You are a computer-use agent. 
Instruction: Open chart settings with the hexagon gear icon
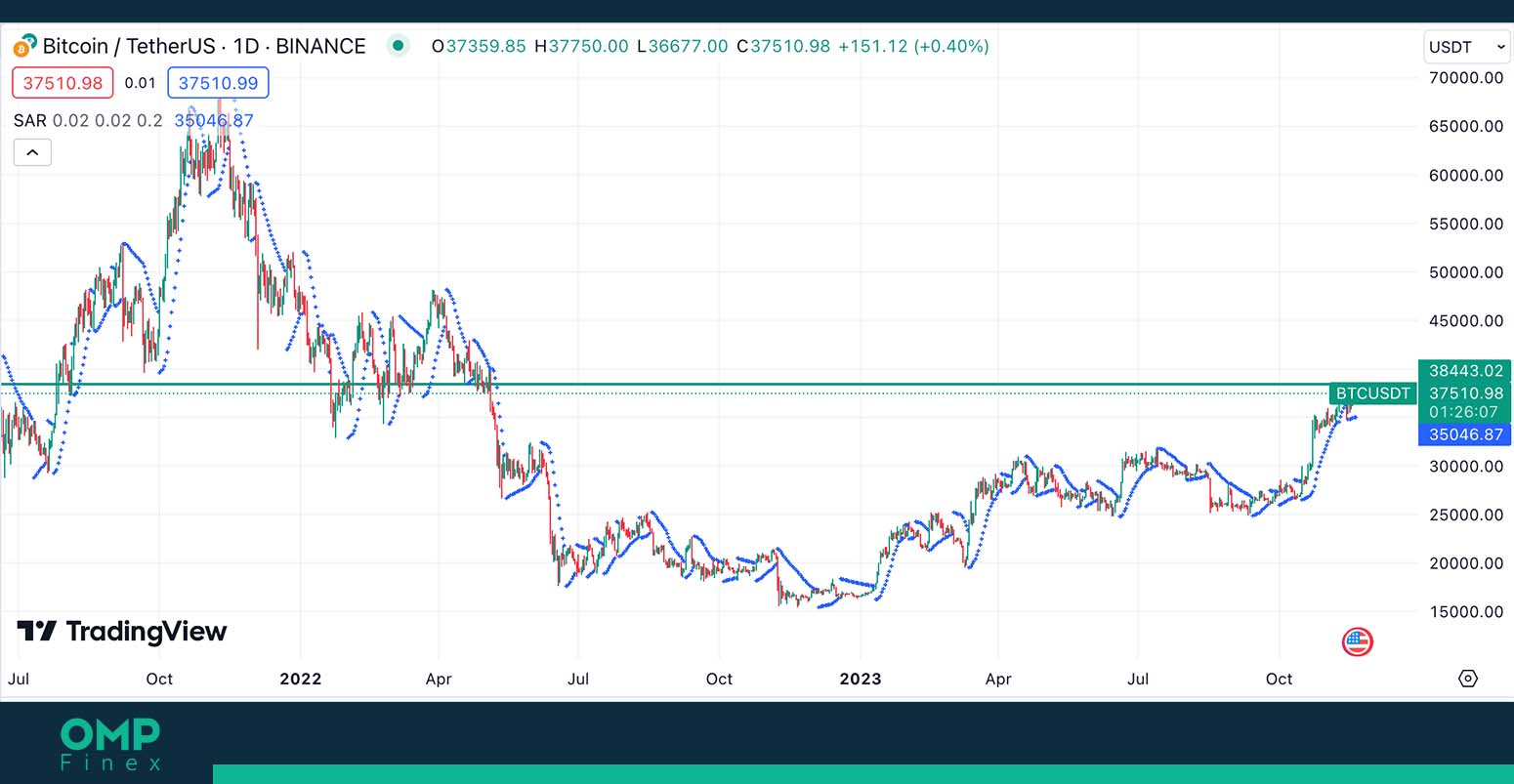[1467, 679]
